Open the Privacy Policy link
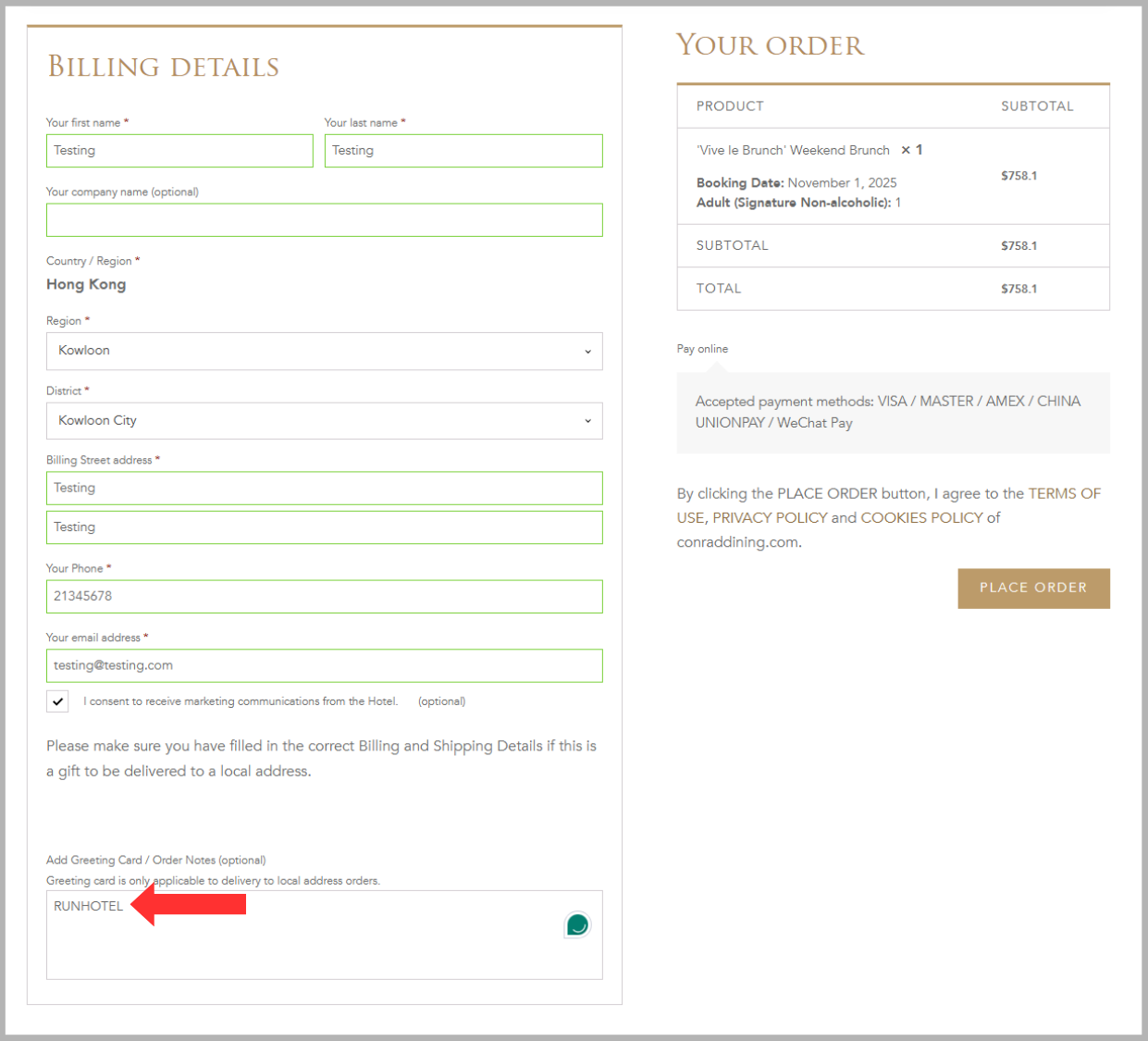The height and width of the screenshot is (1041, 1148). [x=770, y=518]
